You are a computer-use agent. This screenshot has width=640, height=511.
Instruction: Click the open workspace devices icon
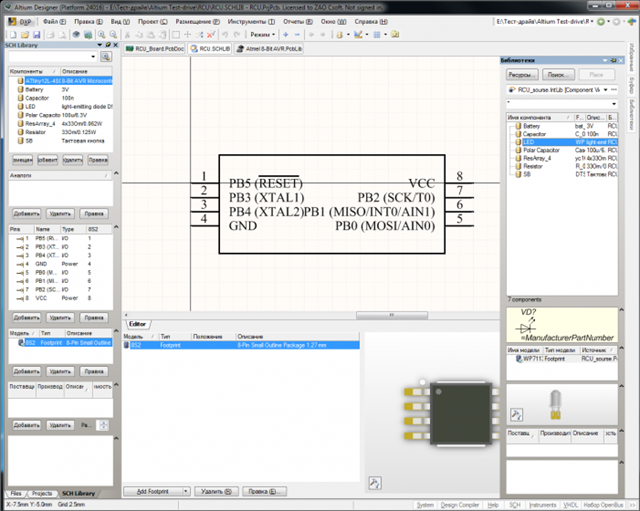pyautogui.click(x=76, y=35)
